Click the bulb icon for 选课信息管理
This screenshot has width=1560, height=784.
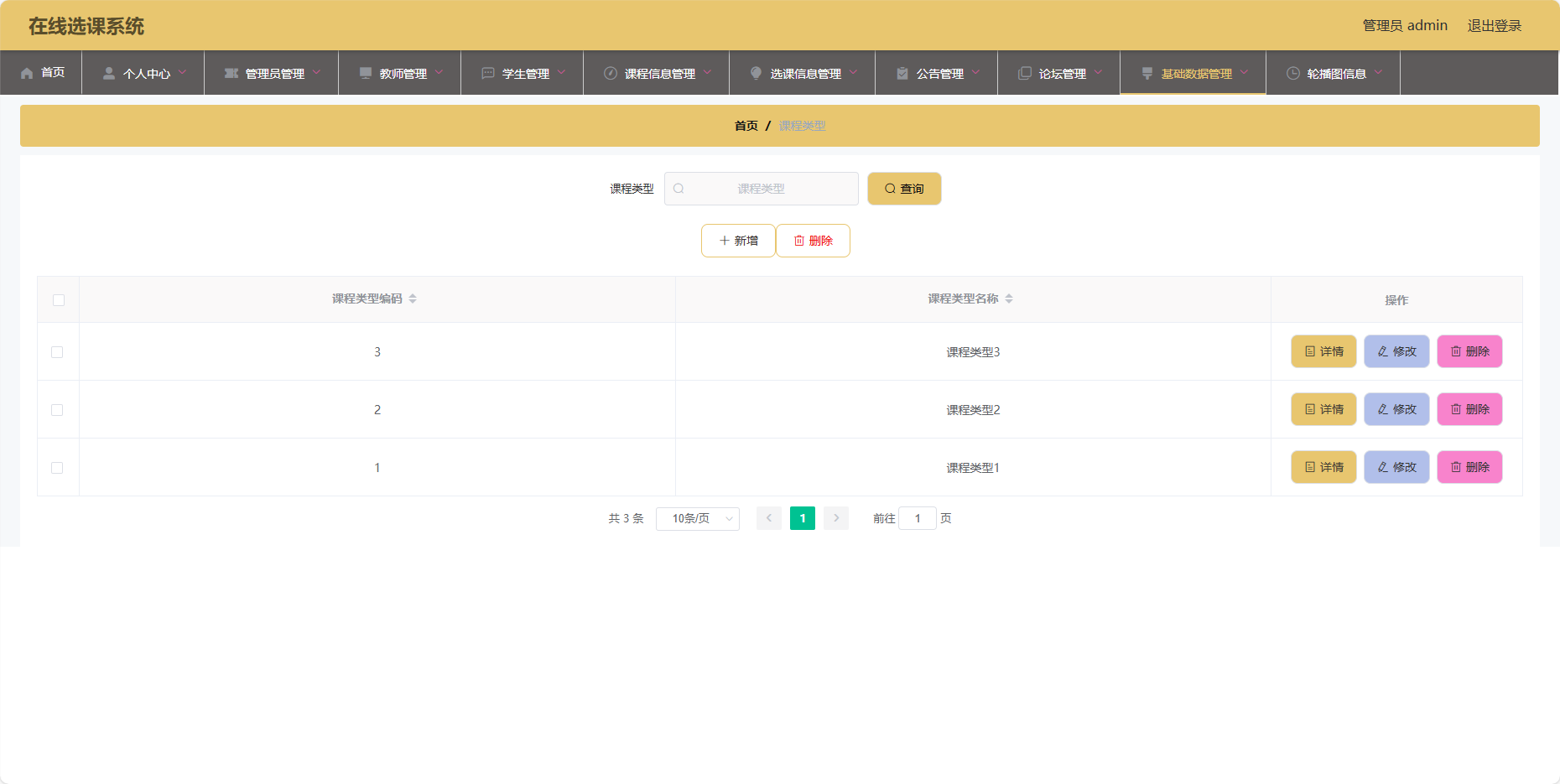pos(757,73)
